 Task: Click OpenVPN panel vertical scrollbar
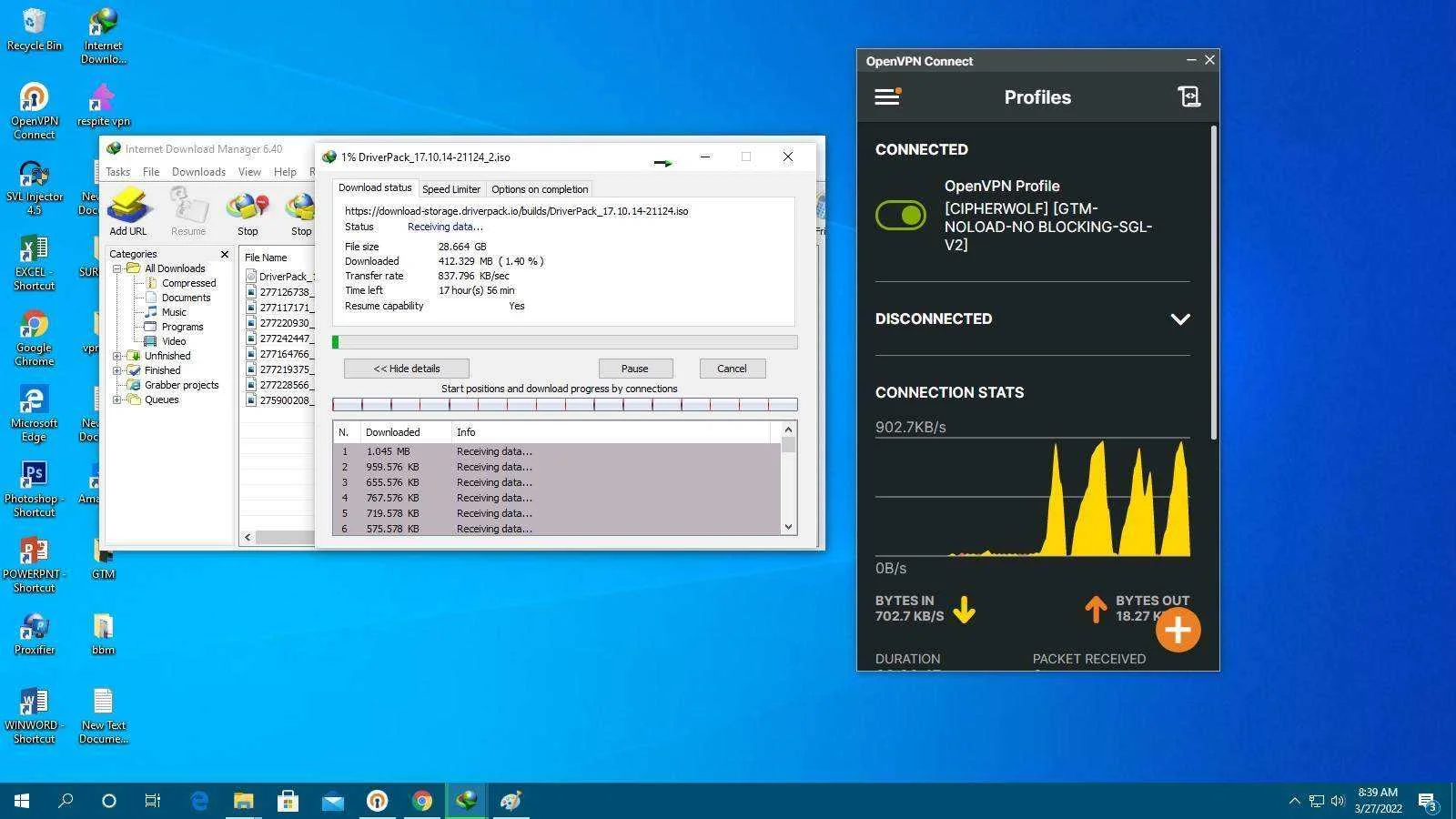[x=1213, y=282]
